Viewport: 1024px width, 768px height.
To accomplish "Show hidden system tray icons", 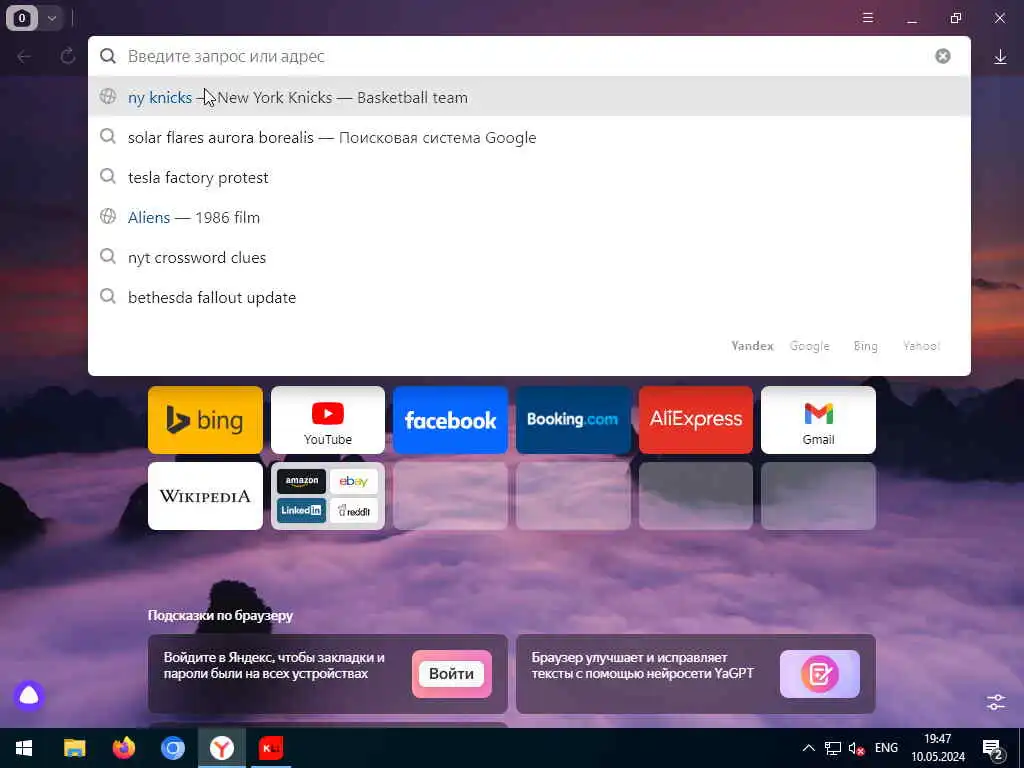I will pyautogui.click(x=808, y=748).
